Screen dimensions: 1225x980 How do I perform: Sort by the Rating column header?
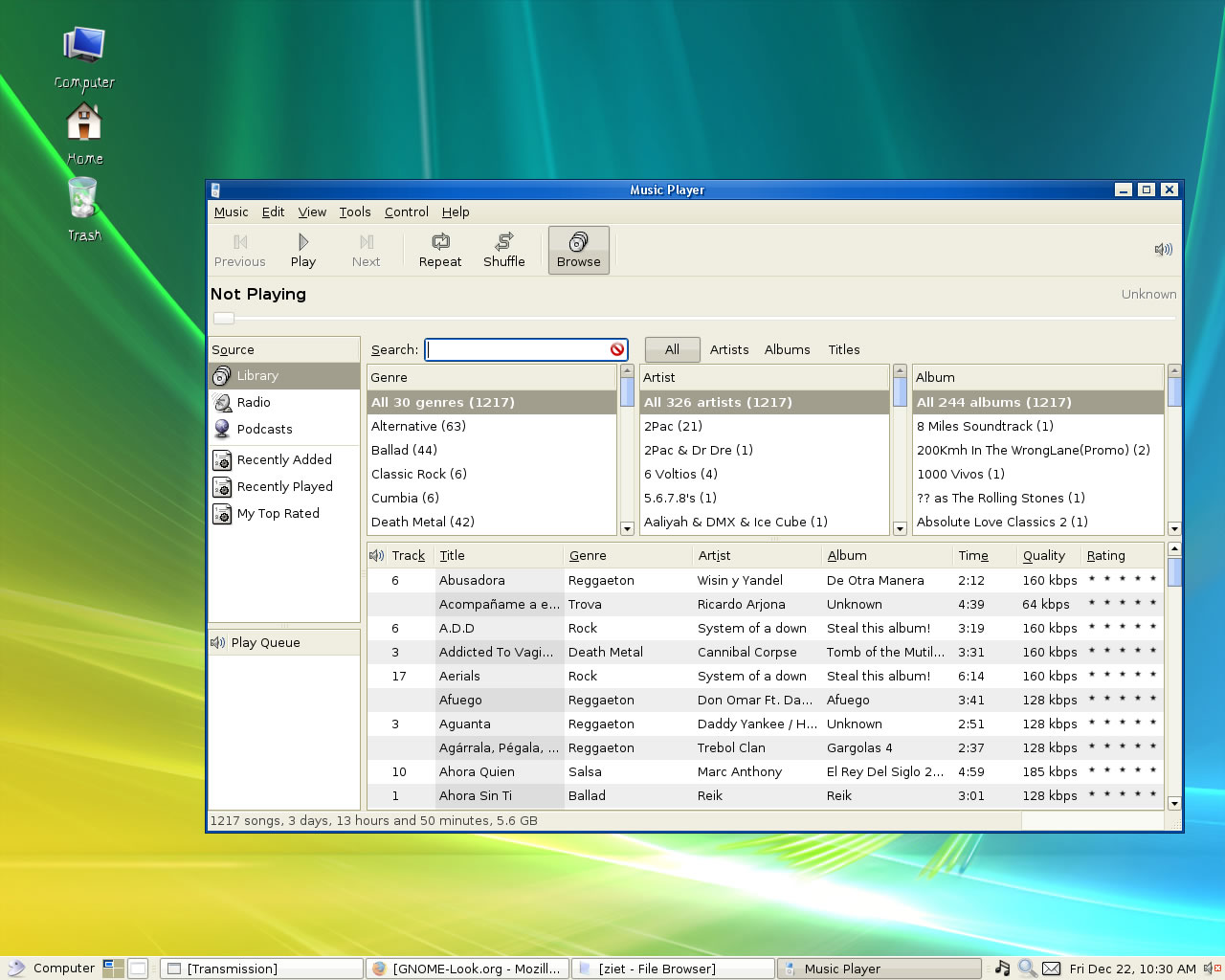[x=1123, y=555]
